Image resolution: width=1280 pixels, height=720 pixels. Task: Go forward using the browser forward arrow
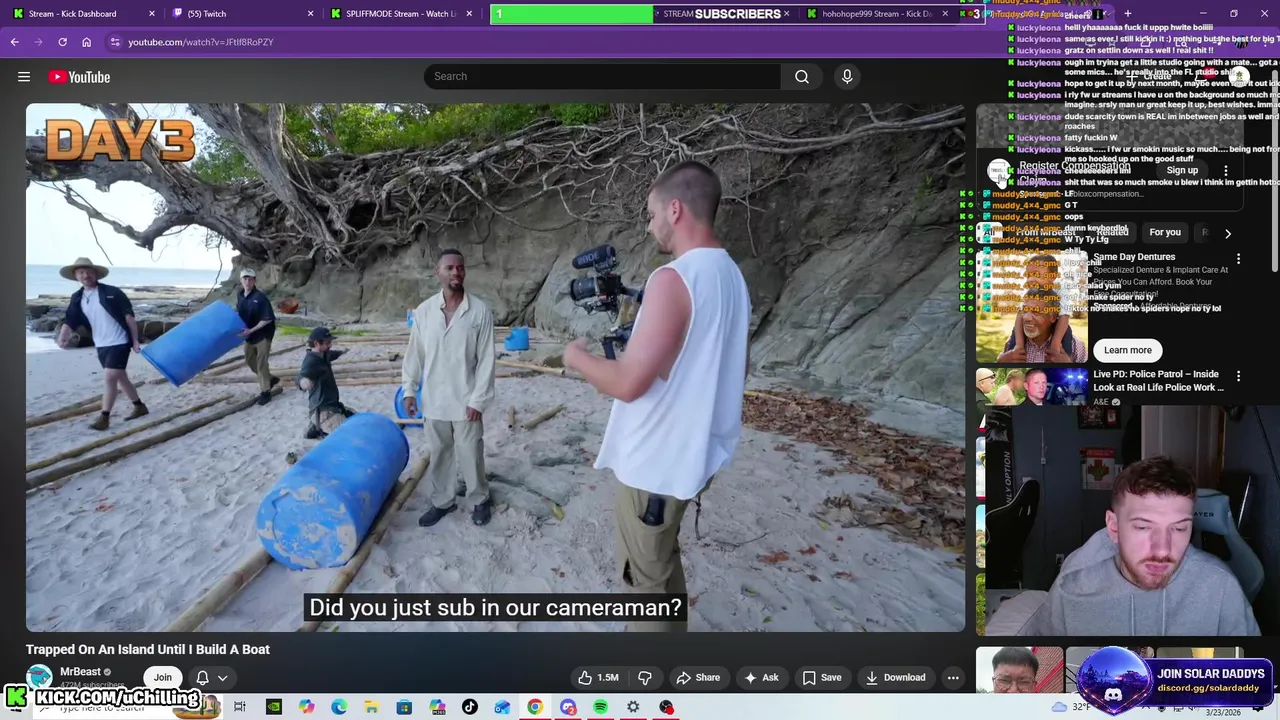38,42
